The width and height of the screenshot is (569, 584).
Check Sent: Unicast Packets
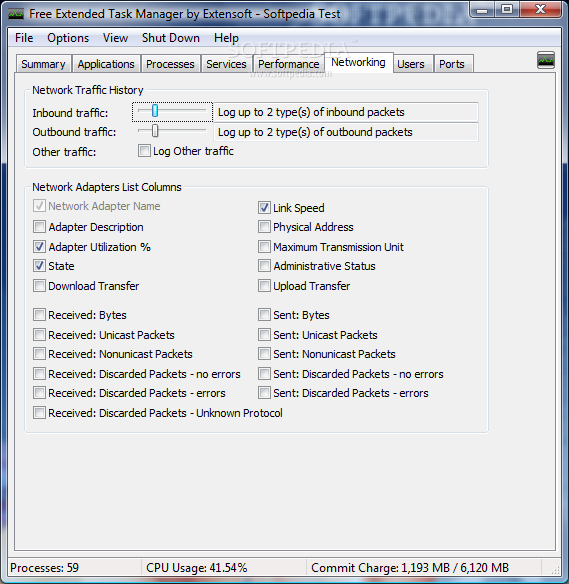point(264,334)
